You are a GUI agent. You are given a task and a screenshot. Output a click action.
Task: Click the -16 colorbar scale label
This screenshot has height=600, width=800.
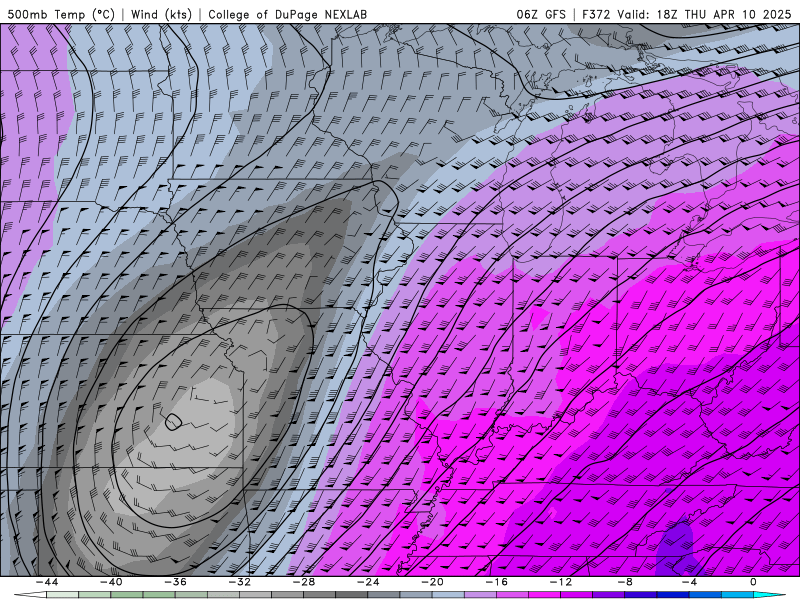coord(496,582)
